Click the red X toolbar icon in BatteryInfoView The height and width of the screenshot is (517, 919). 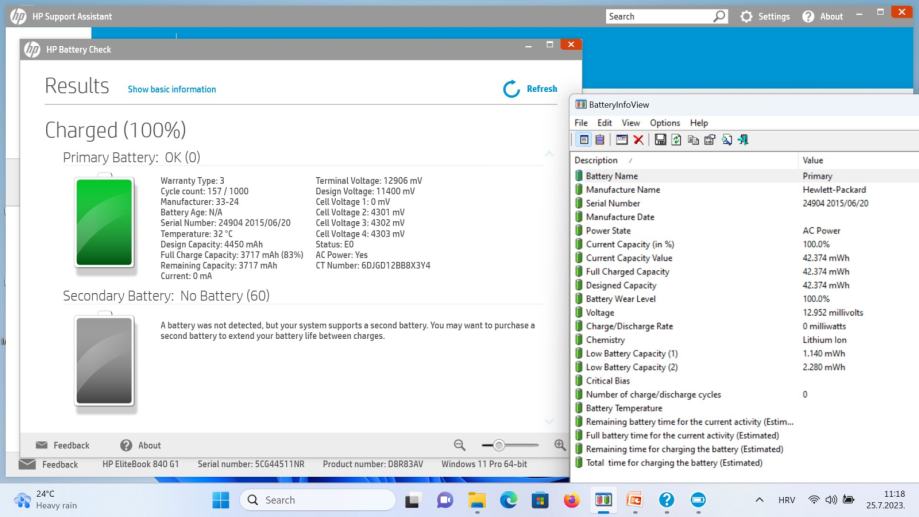(638, 140)
